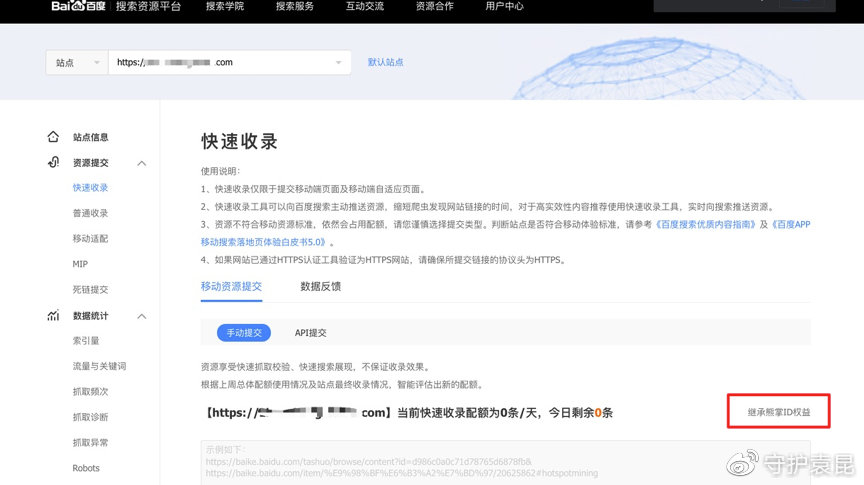
Task: Choose the API提交 option
Action: (x=310, y=333)
